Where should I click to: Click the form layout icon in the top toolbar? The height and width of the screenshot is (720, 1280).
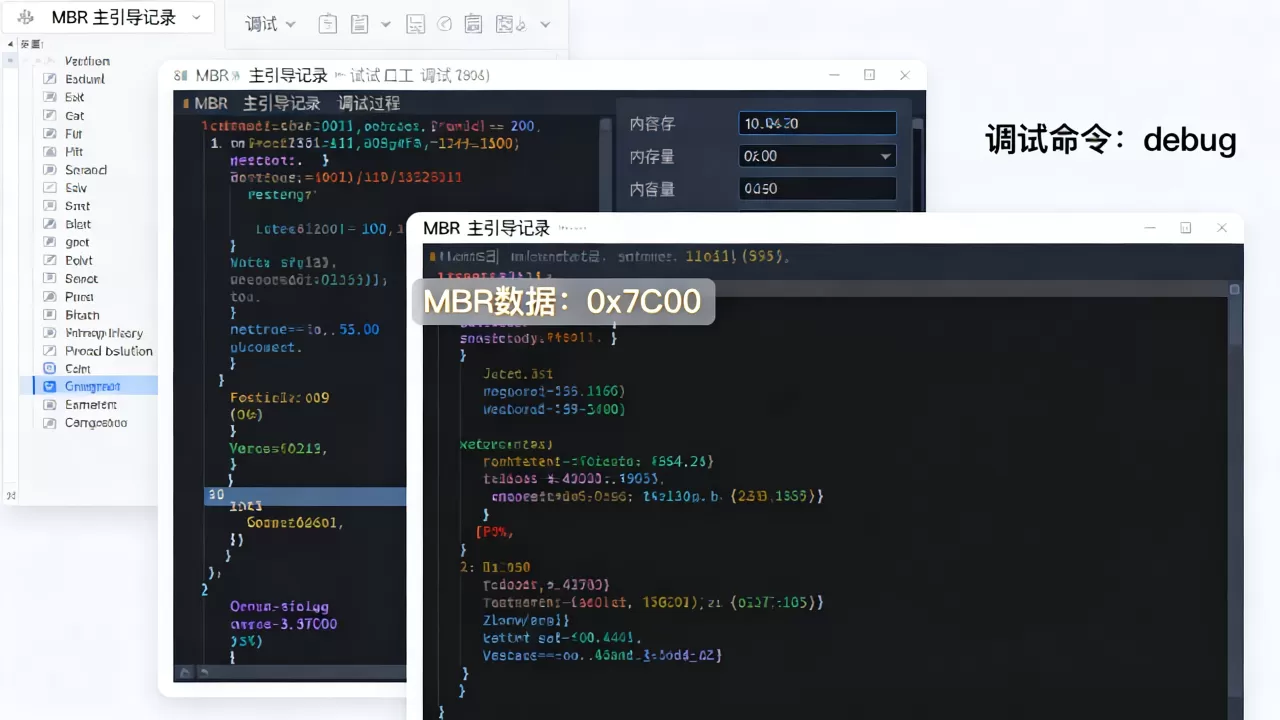416,24
